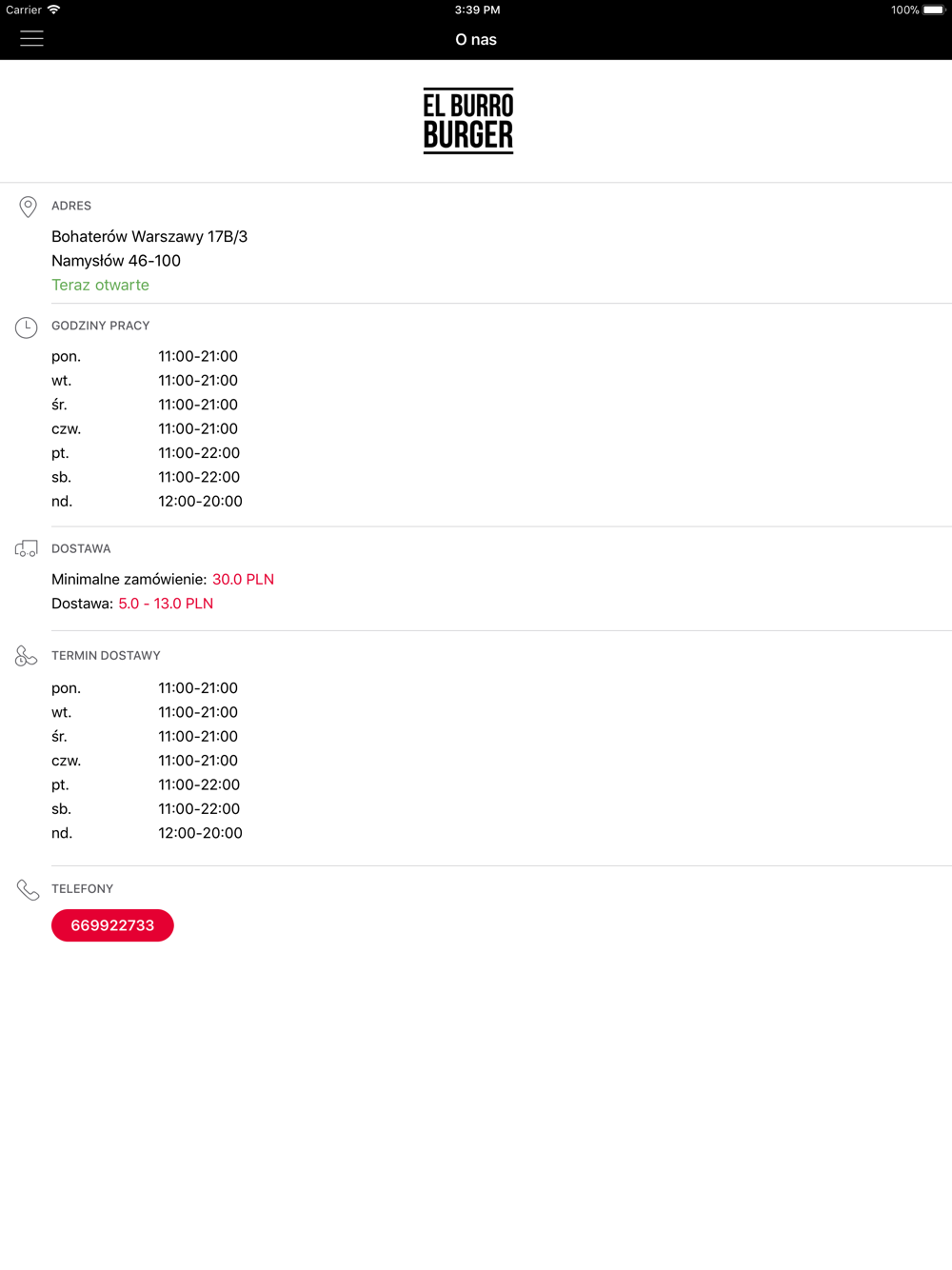
Task: Tap delivery cost 5.0 - 13.0 PLN
Action: pyautogui.click(x=166, y=604)
